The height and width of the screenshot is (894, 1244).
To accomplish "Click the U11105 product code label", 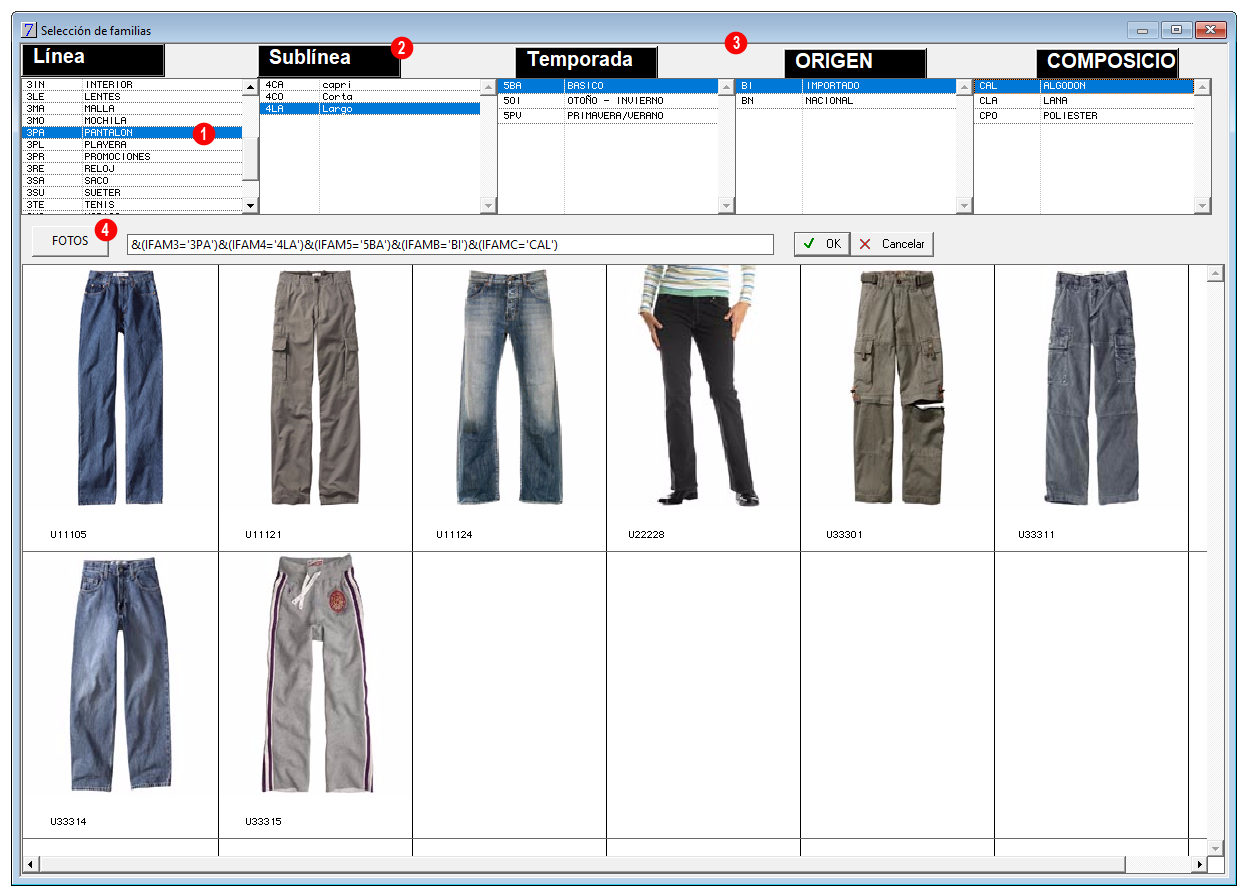I will pyautogui.click(x=68, y=535).
